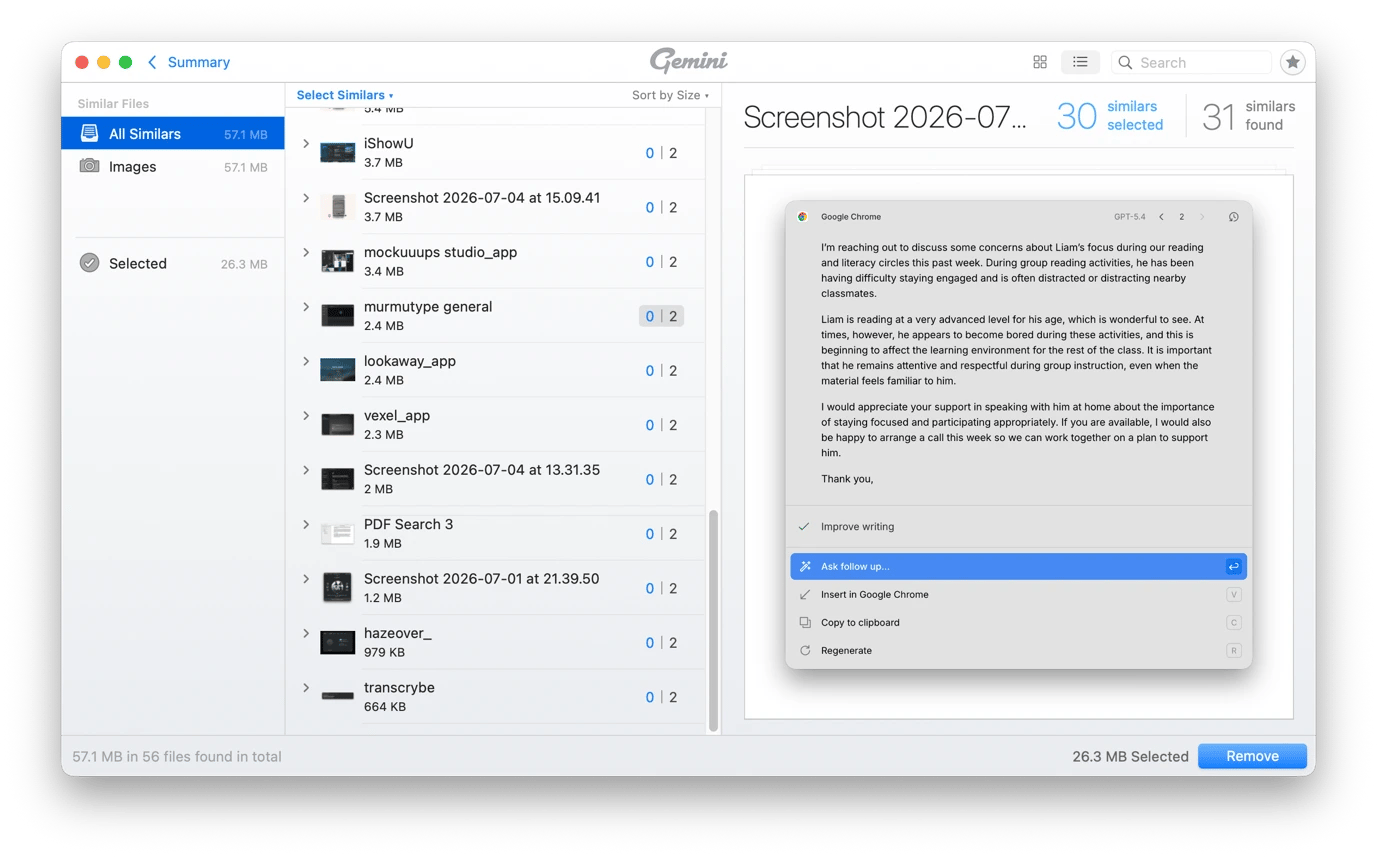Go back to Summary
This screenshot has width=1377, height=857.
188,62
